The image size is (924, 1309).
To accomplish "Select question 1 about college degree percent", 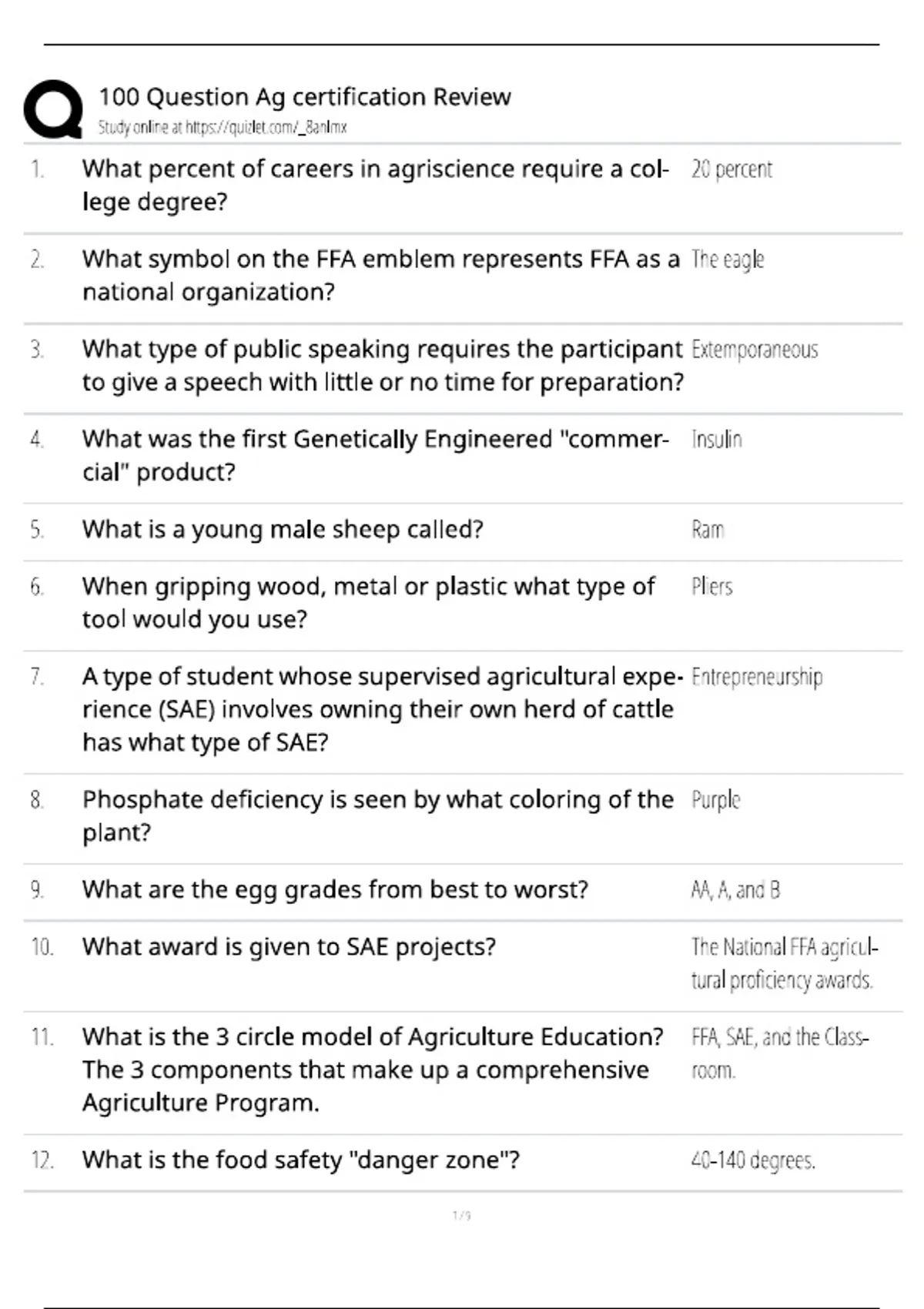I will pos(376,186).
